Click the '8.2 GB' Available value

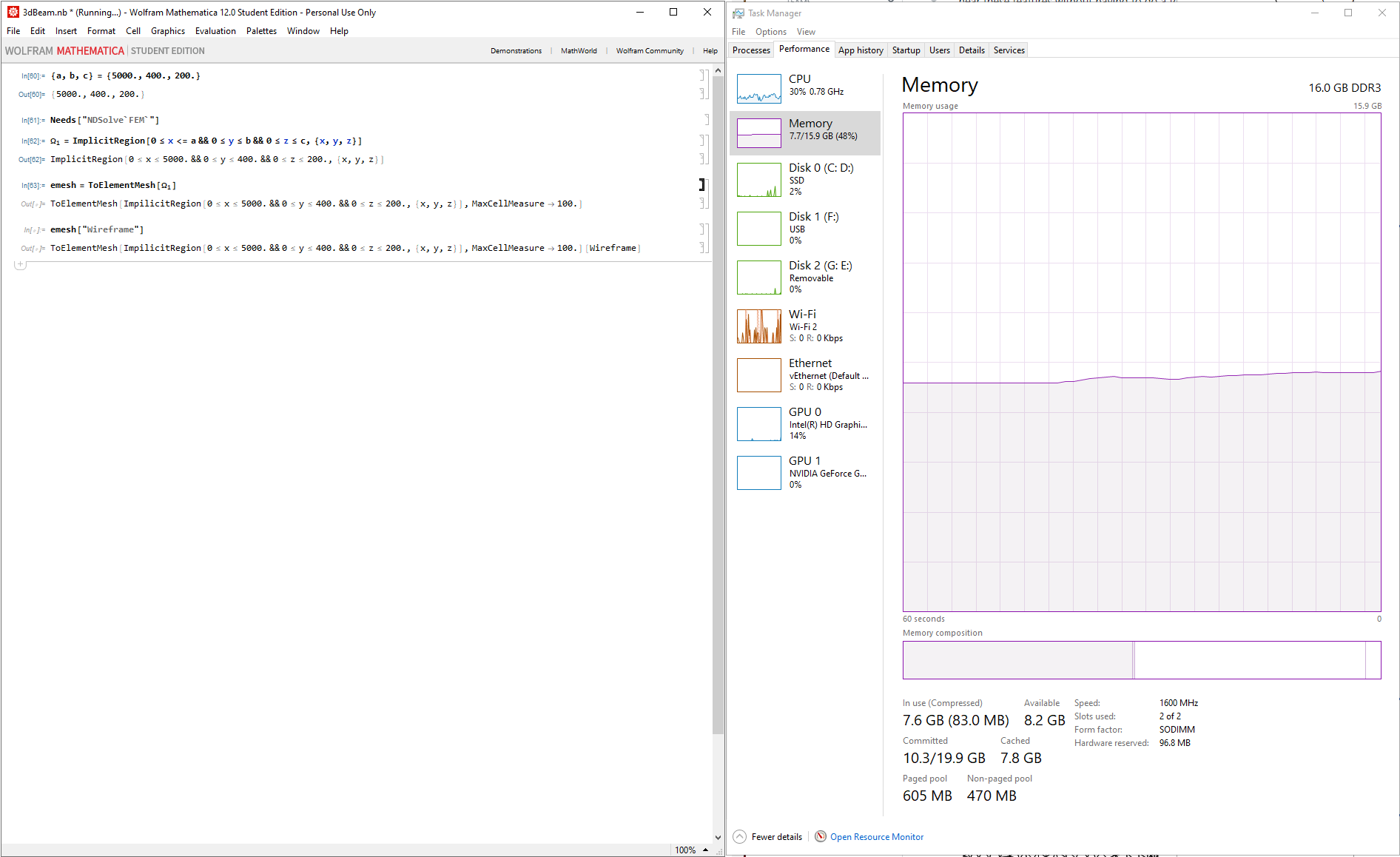point(1044,720)
